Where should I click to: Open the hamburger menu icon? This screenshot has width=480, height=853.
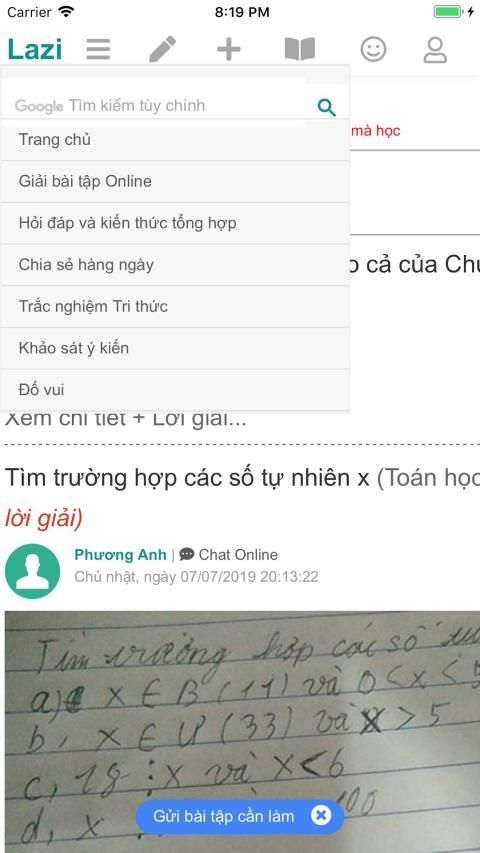tap(98, 50)
